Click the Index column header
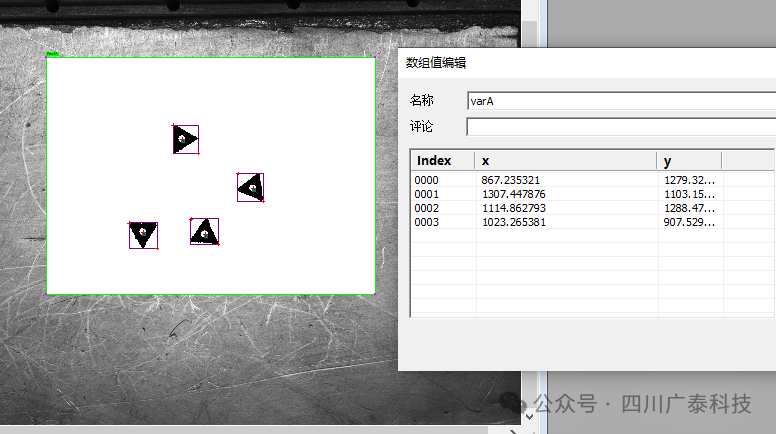The height and width of the screenshot is (434, 776). 442,161
